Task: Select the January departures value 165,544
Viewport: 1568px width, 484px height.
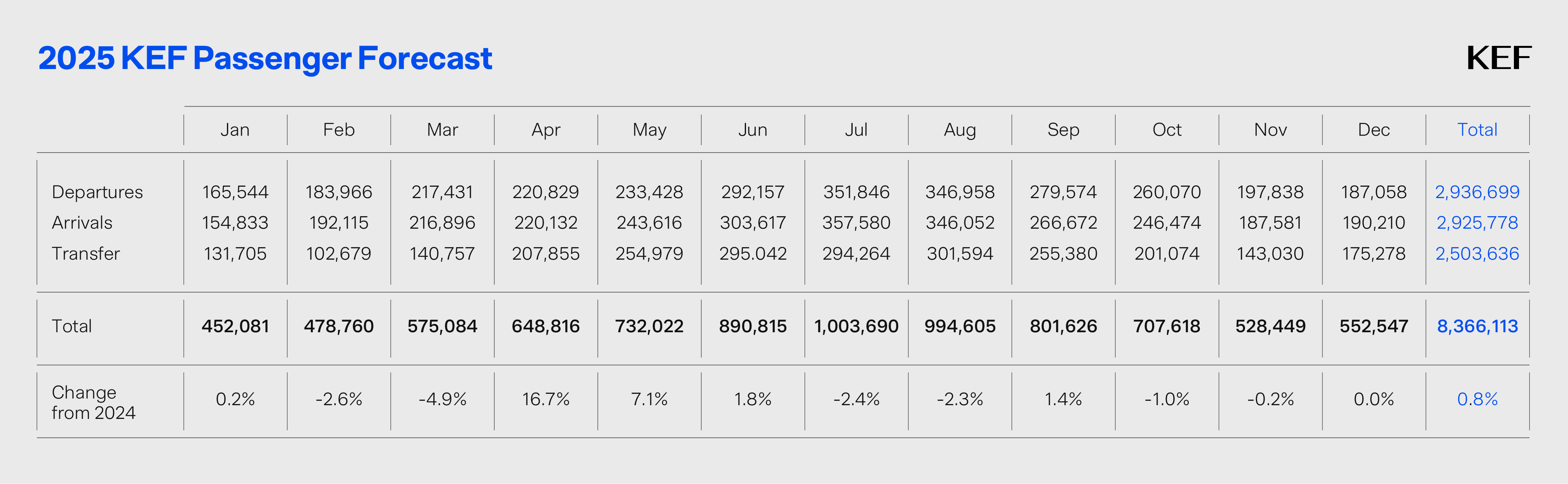Action: pyautogui.click(x=235, y=192)
